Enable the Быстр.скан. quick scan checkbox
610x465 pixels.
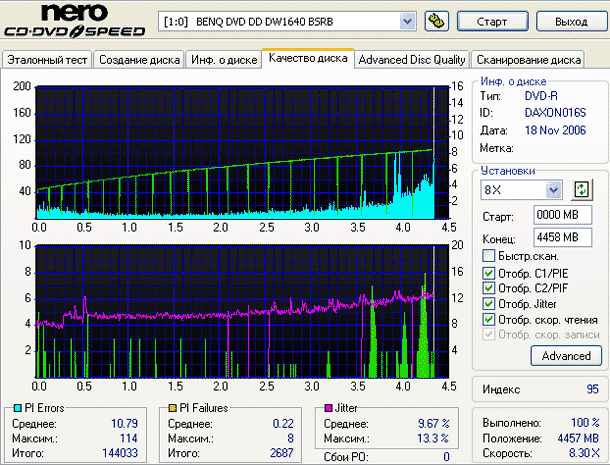[x=488, y=257]
